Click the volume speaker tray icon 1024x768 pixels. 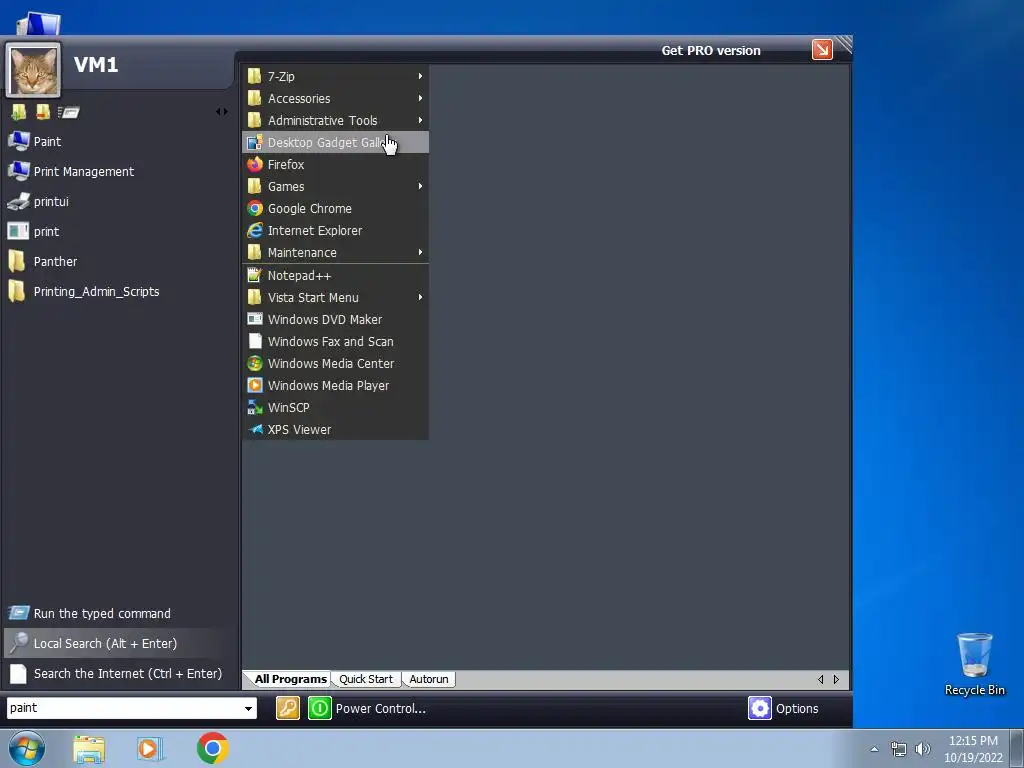[x=923, y=749]
